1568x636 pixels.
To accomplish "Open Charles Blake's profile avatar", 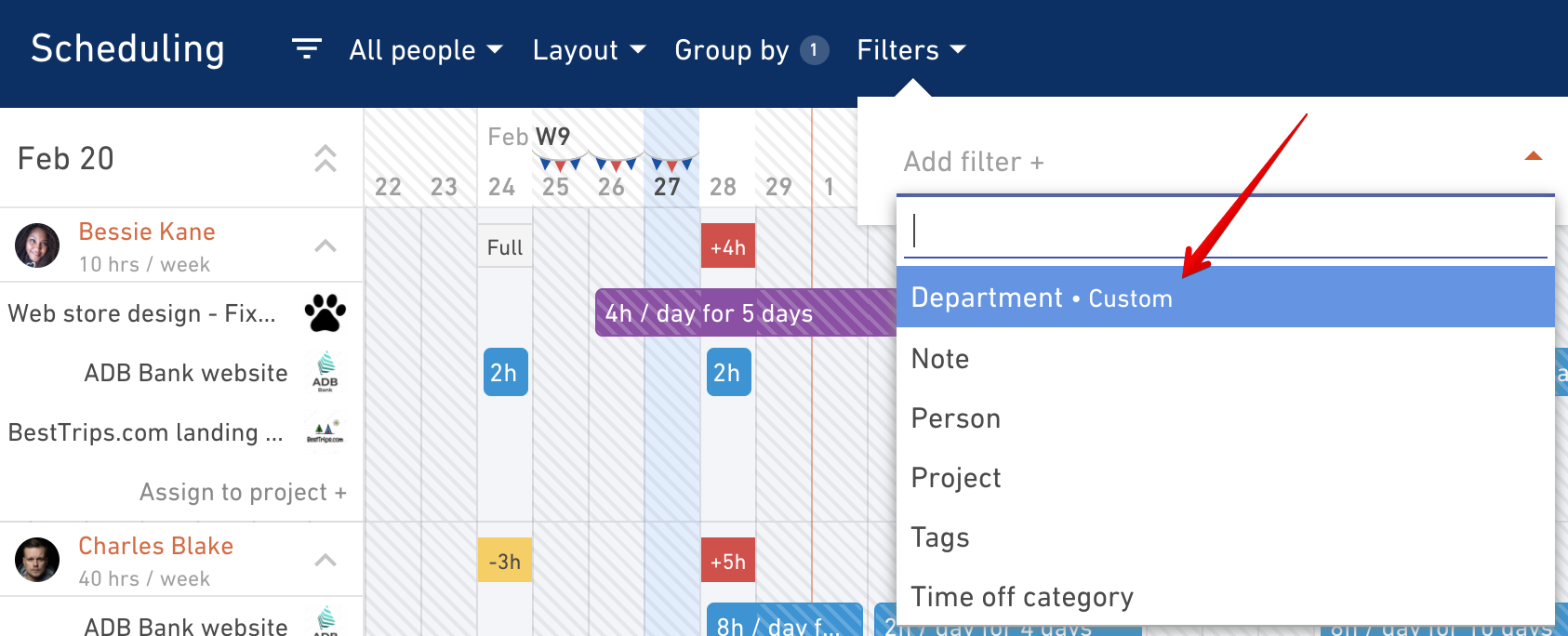I will click(37, 560).
